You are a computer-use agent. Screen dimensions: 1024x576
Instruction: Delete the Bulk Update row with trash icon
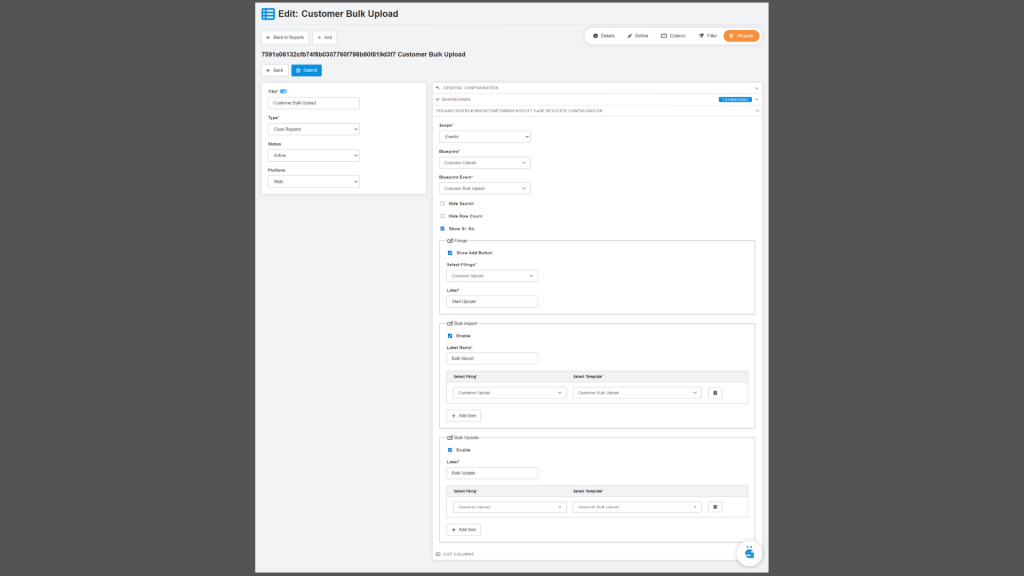tap(714, 507)
